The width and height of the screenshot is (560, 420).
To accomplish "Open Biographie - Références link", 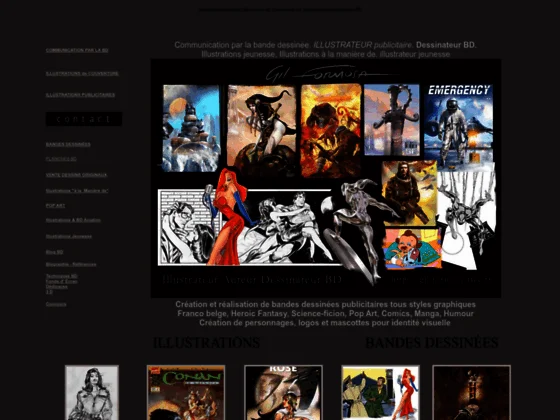I will [71, 265].
